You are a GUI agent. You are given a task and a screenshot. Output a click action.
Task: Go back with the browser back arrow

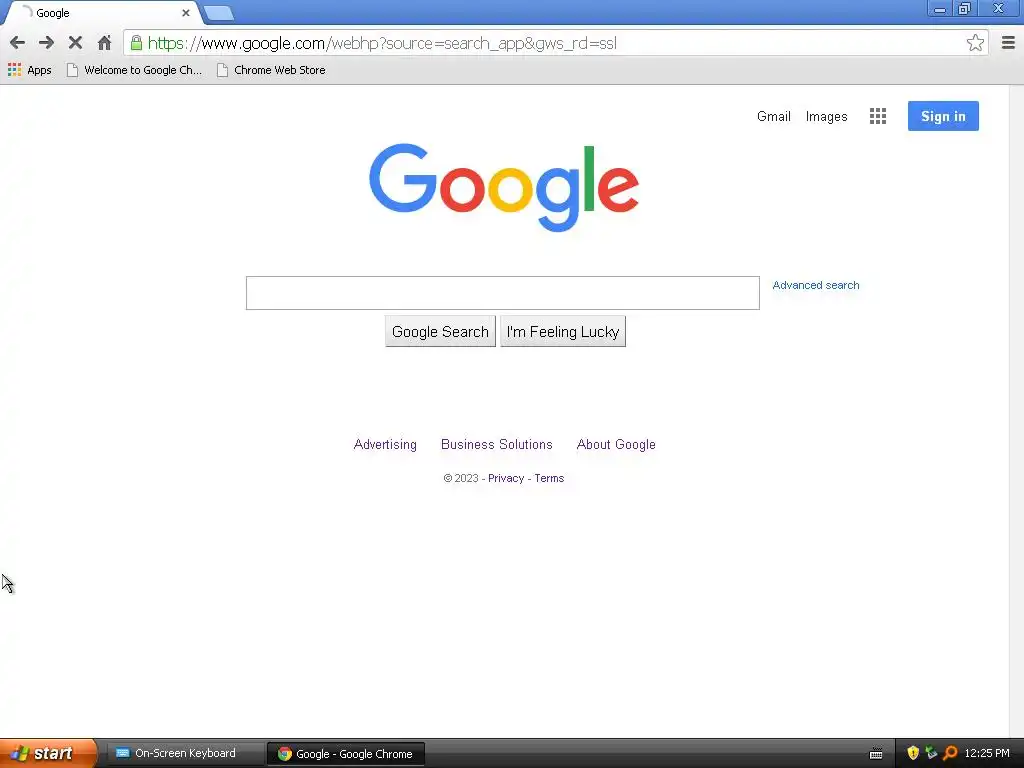pyautogui.click(x=18, y=43)
